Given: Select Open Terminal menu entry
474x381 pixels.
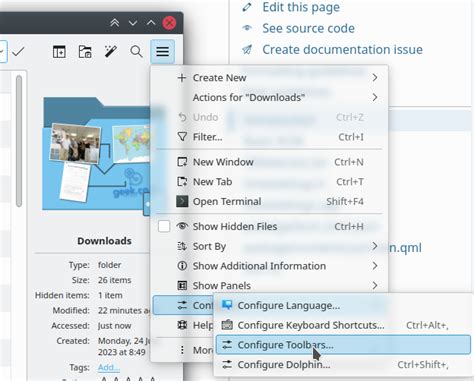Looking at the screenshot, I should point(269,201).
